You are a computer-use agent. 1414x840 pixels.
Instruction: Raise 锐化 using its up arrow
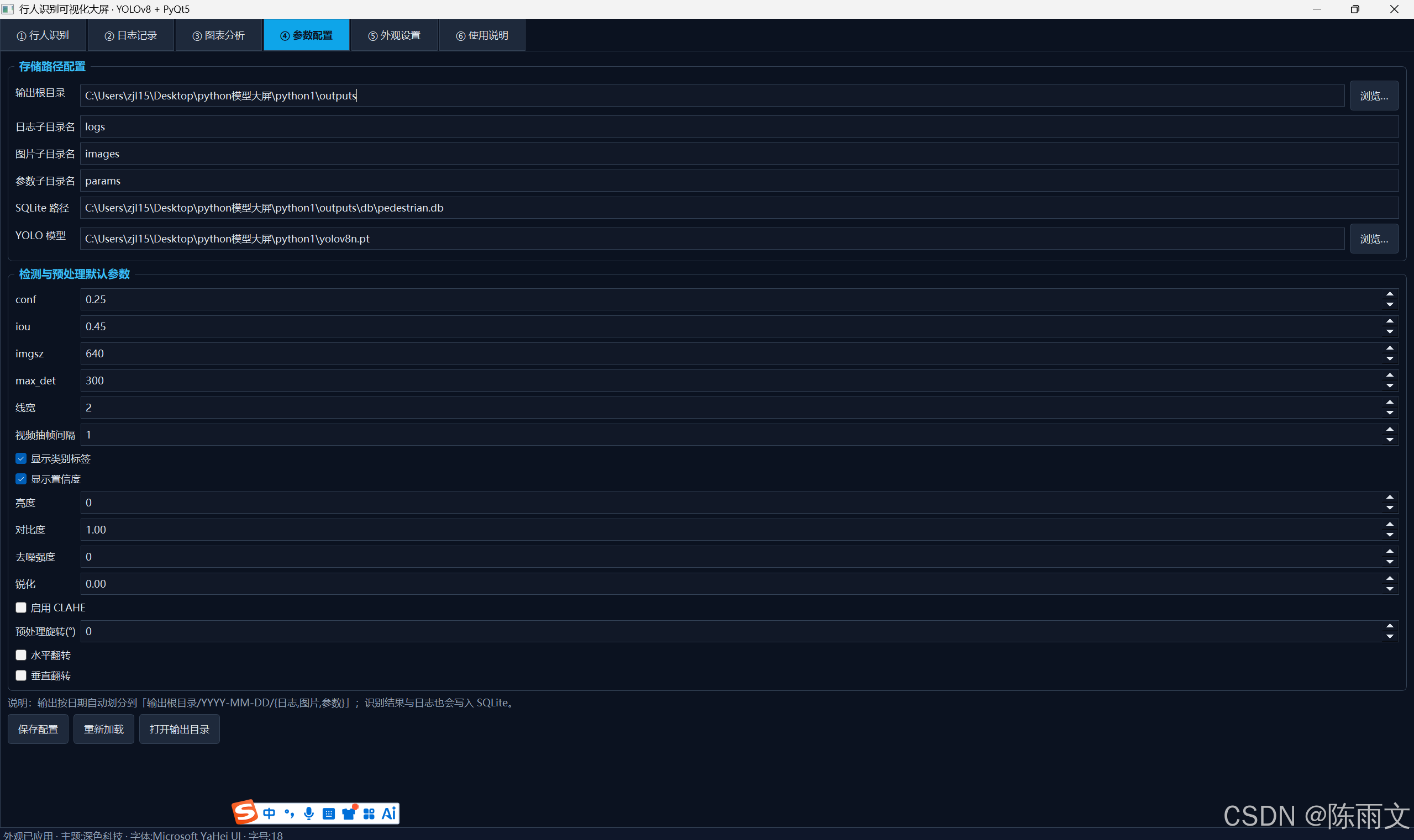tap(1390, 579)
